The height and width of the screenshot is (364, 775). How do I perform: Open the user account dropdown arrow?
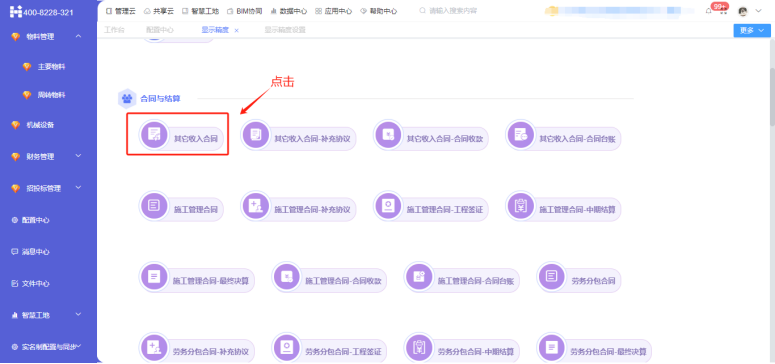(759, 11)
